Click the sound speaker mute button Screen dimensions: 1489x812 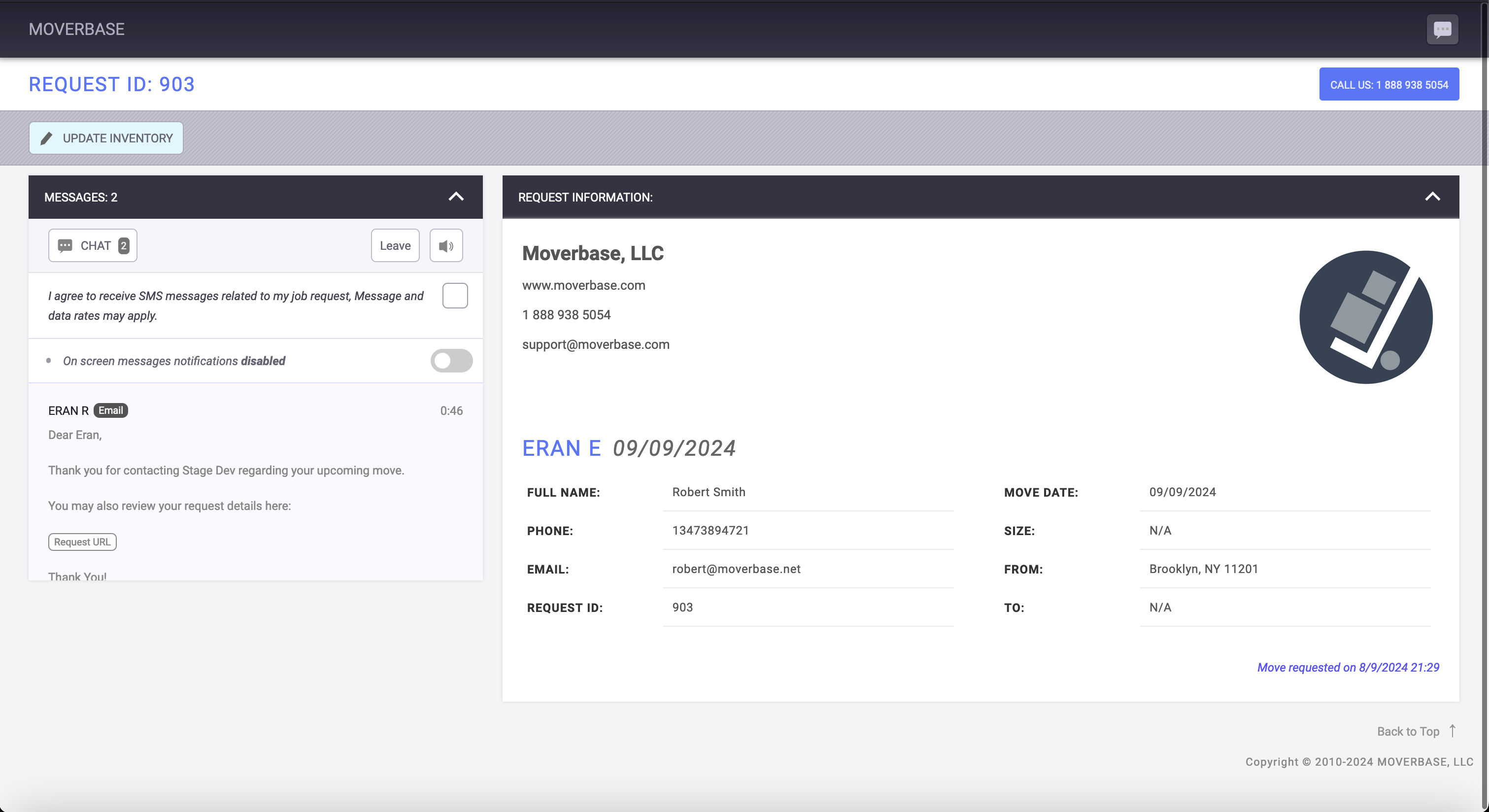click(x=445, y=246)
